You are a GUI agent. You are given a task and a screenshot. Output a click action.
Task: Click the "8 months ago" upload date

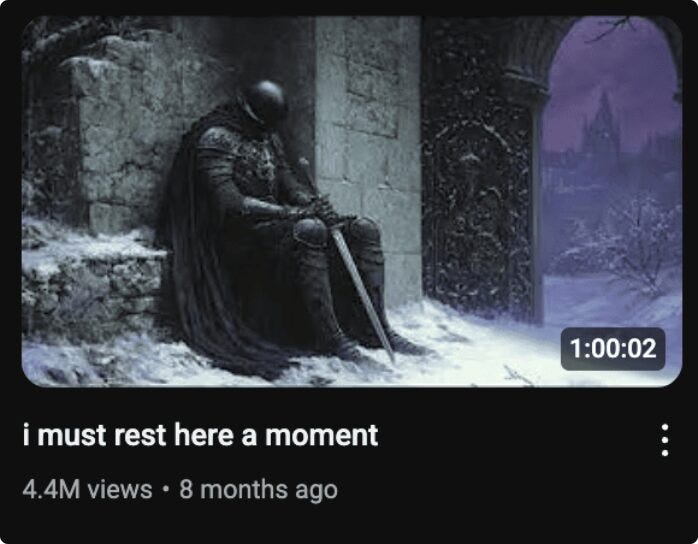point(258,490)
